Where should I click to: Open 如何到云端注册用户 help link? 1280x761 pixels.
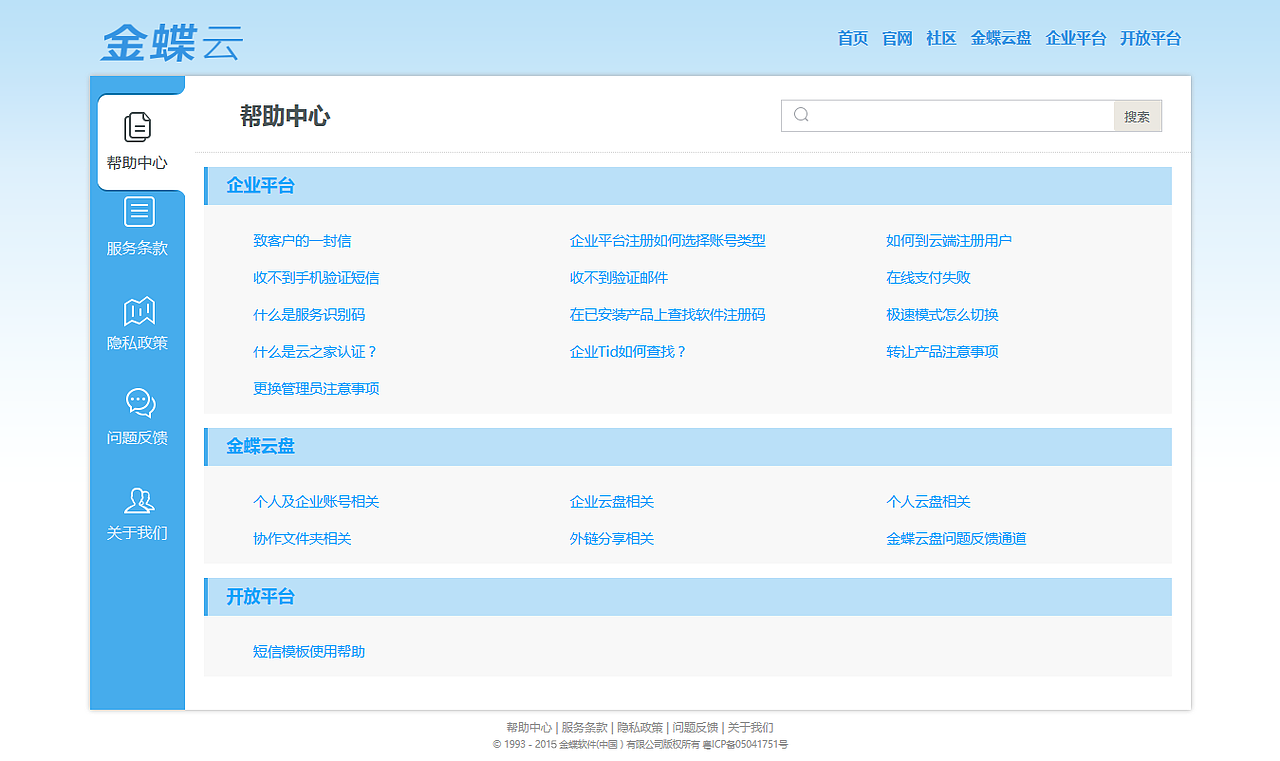[x=949, y=241]
